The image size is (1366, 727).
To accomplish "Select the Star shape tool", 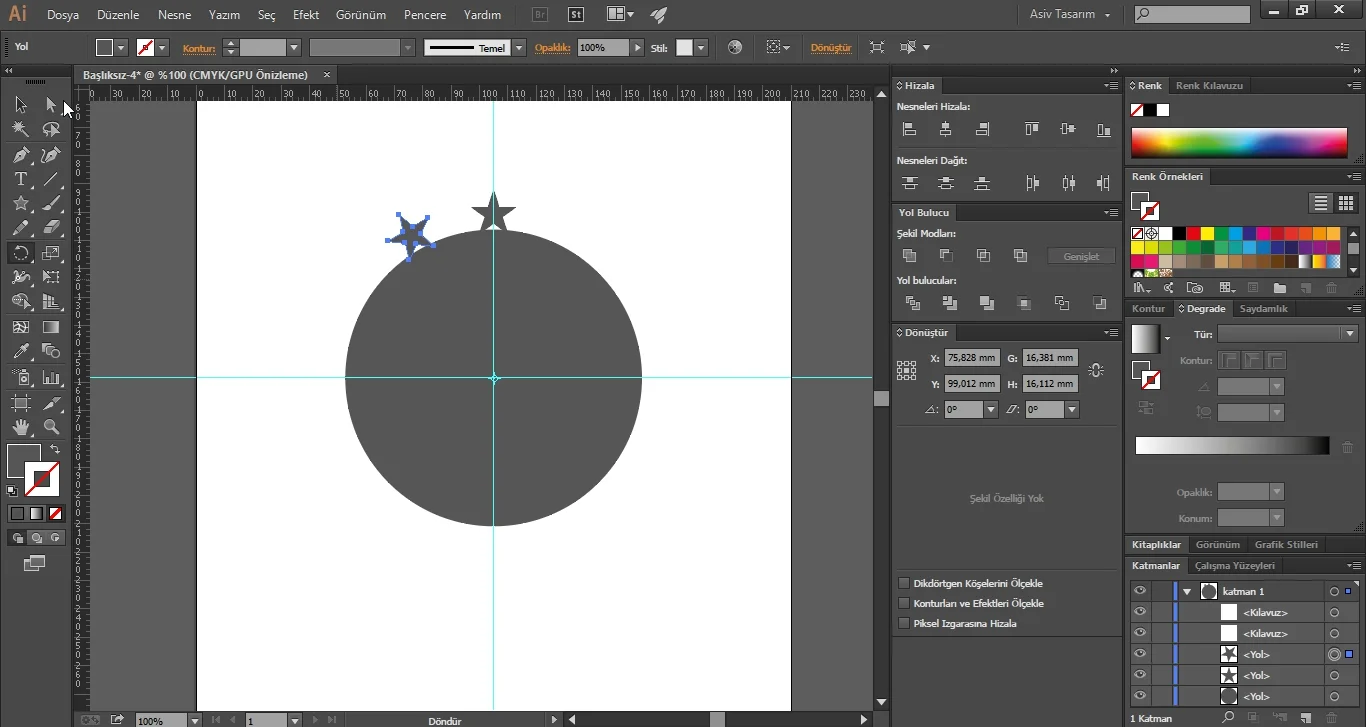I will (20, 204).
